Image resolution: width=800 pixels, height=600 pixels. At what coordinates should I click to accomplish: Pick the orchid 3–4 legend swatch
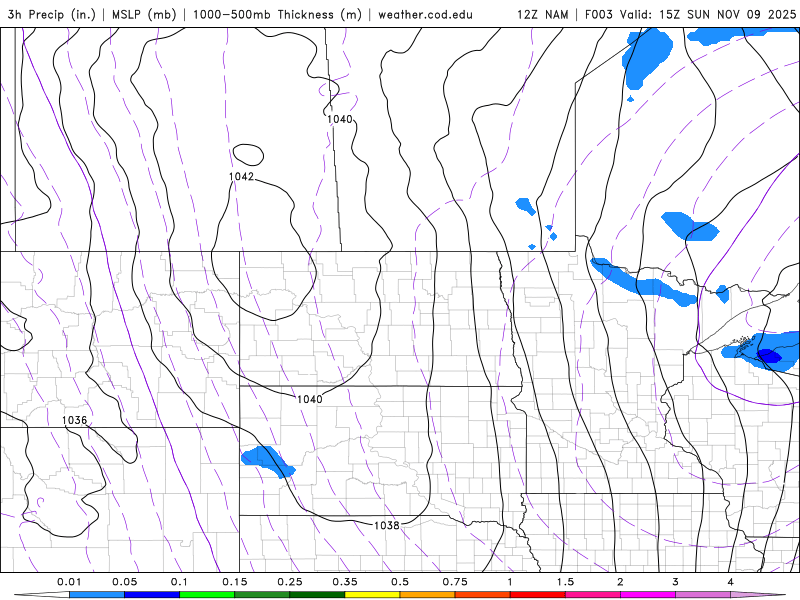(x=703, y=595)
